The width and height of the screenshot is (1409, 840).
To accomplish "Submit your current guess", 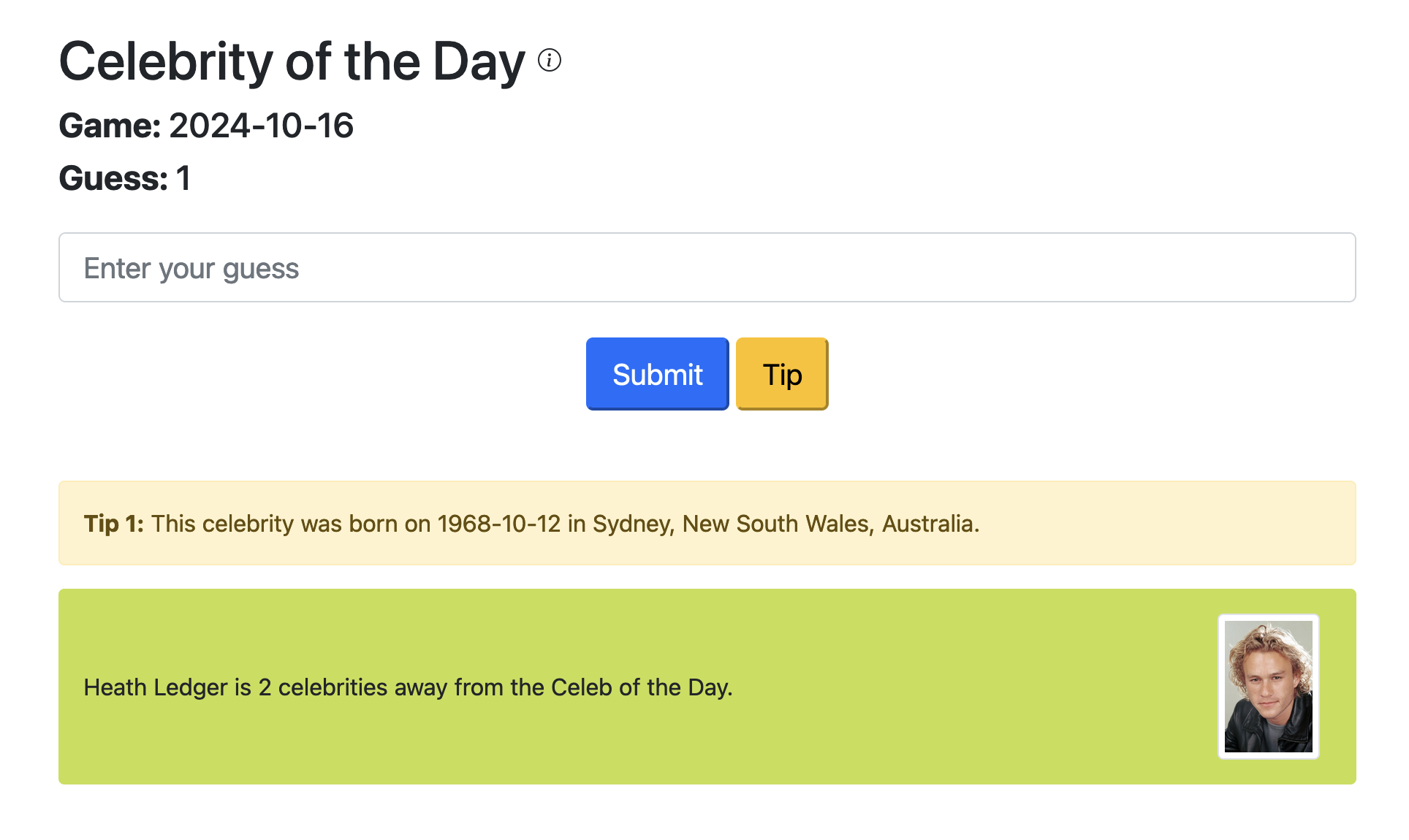I will [656, 373].
